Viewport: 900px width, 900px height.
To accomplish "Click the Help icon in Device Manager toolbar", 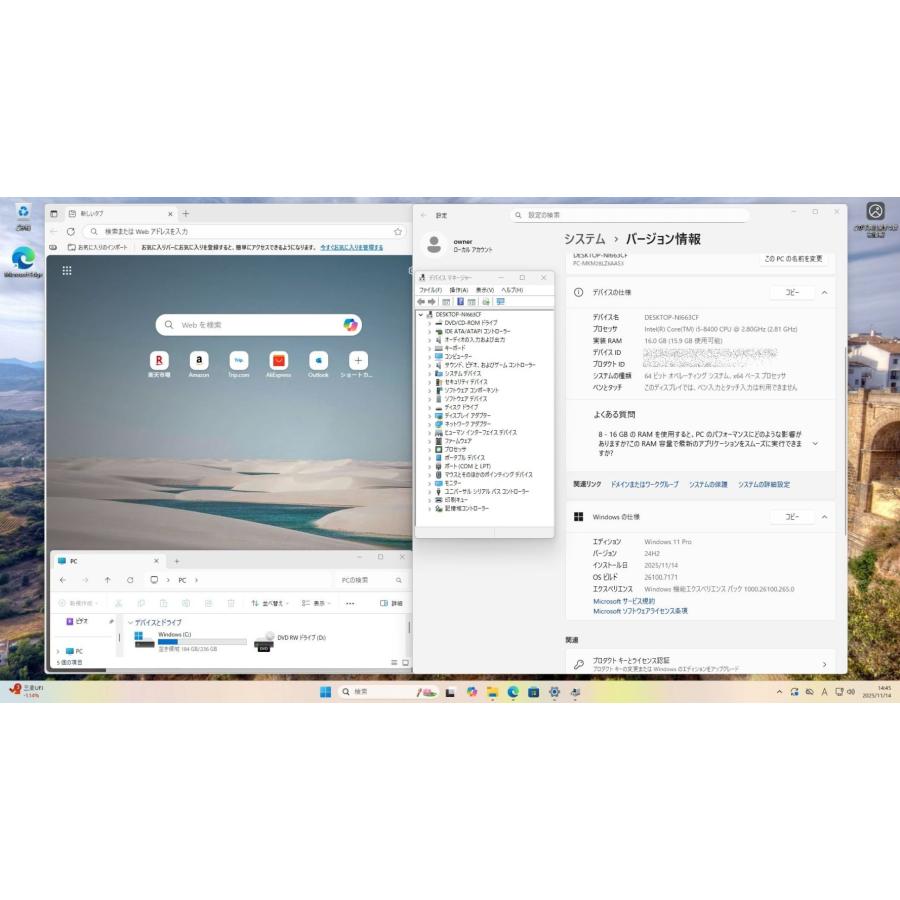I will 460,301.
